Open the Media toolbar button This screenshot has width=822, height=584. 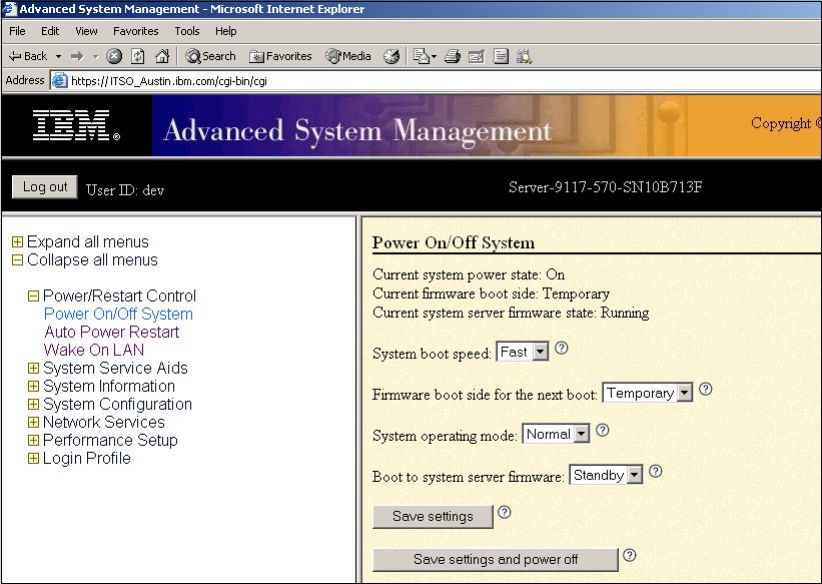click(348, 56)
